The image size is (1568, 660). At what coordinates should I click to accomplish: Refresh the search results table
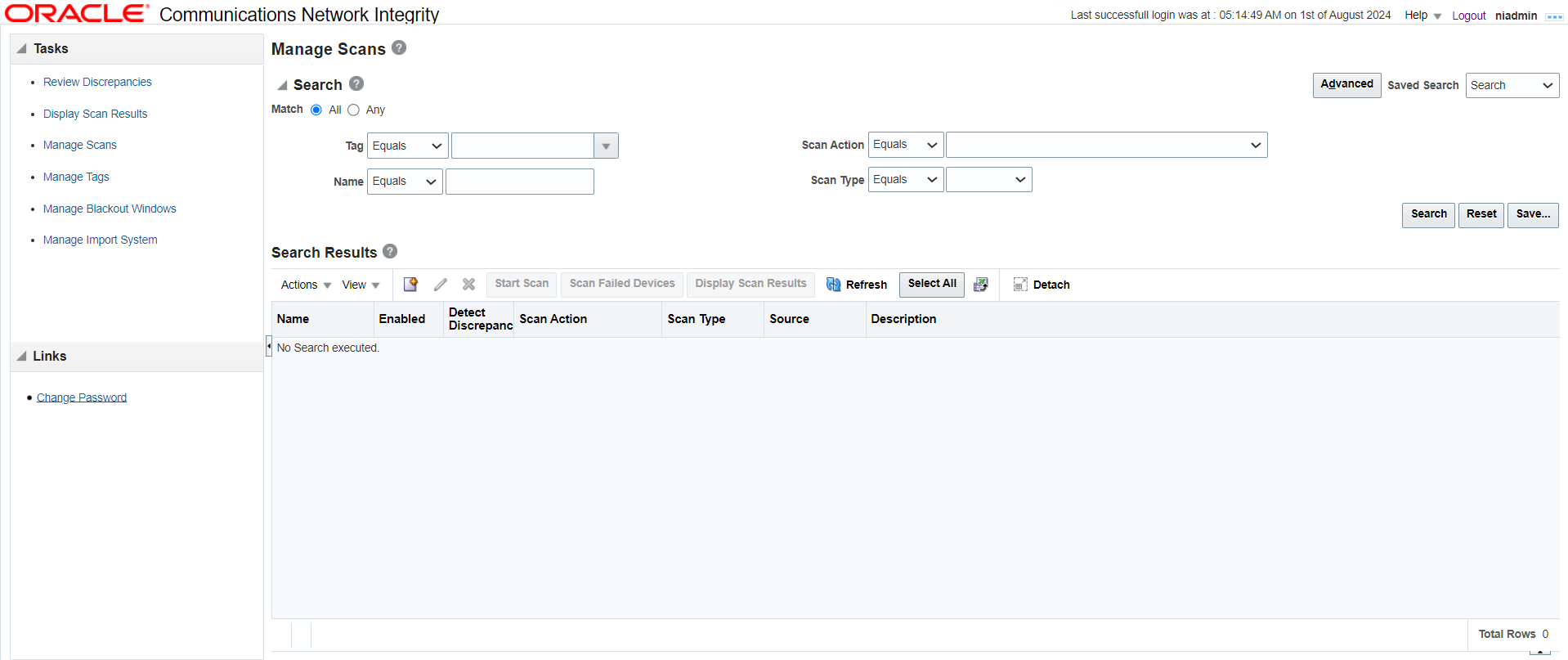856,285
